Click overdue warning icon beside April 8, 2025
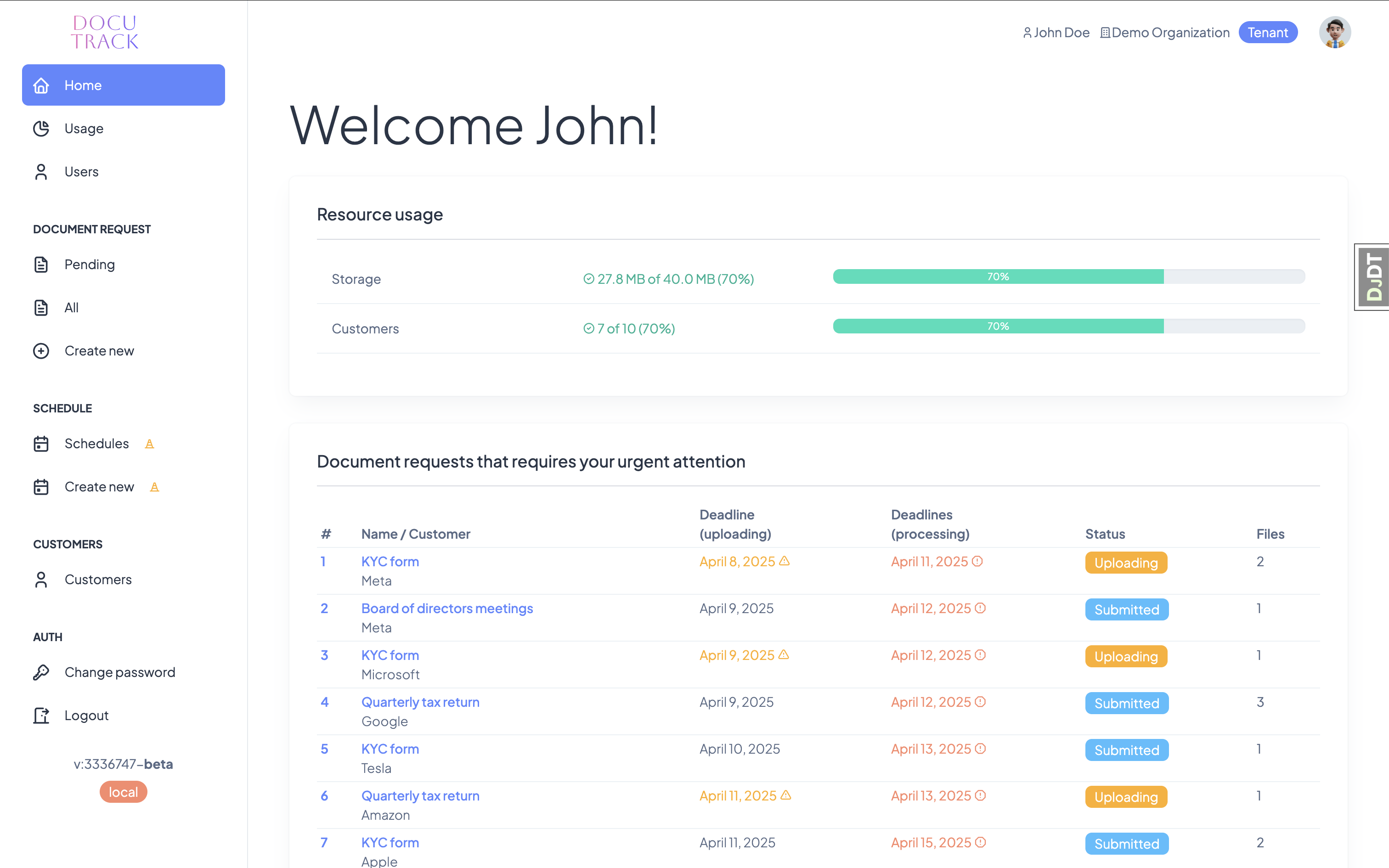The height and width of the screenshot is (868, 1389). (784, 561)
